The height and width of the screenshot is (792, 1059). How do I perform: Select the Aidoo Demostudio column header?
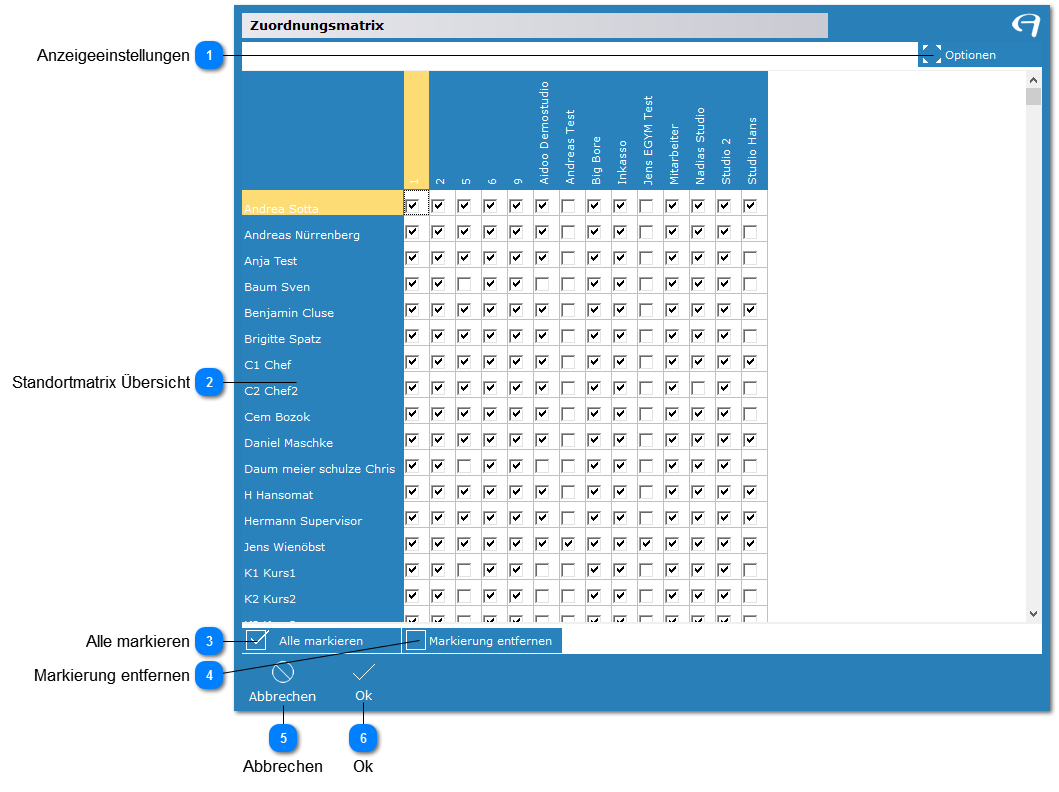pos(544,133)
